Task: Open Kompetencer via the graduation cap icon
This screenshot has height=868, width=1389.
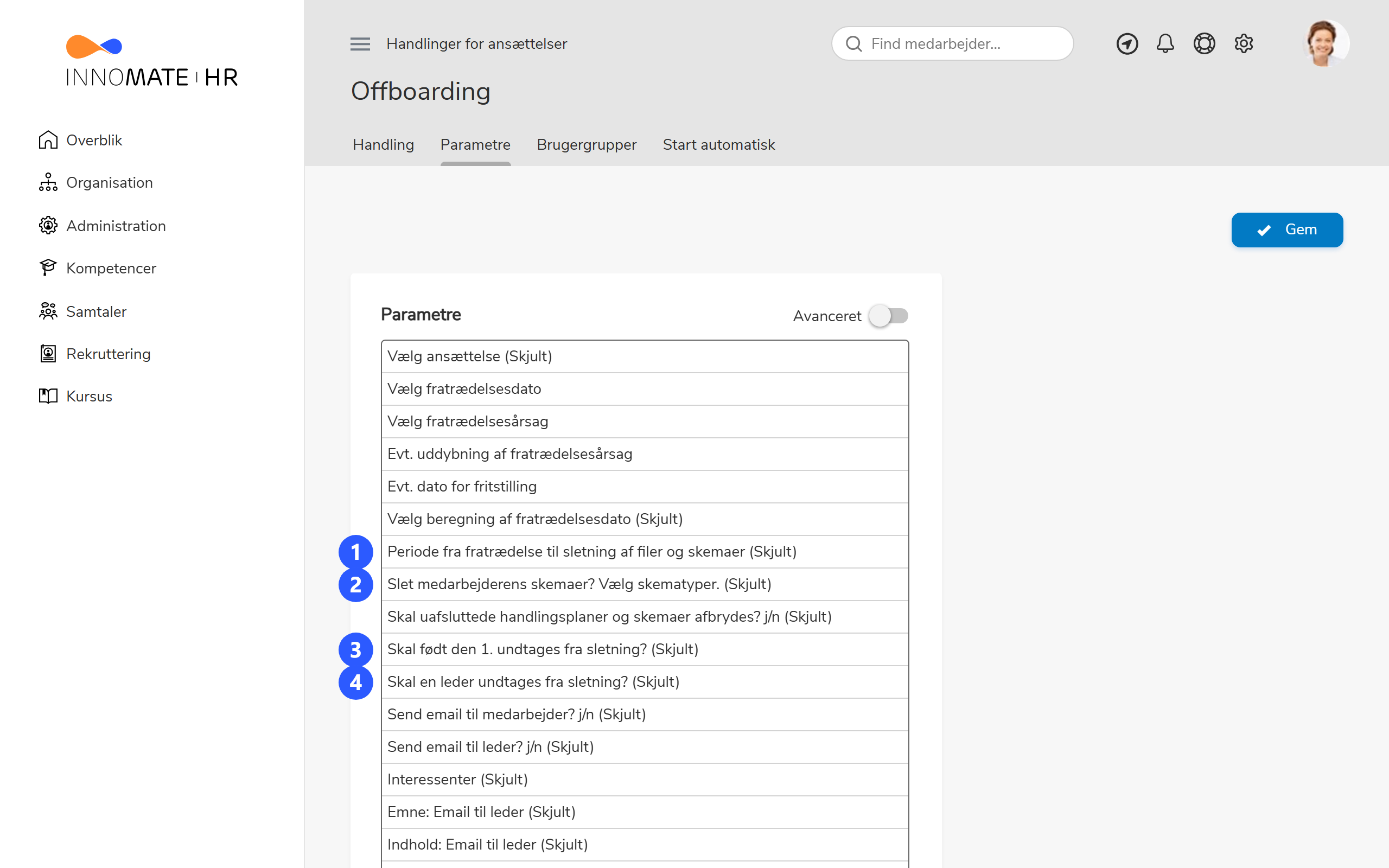Action: click(x=48, y=267)
